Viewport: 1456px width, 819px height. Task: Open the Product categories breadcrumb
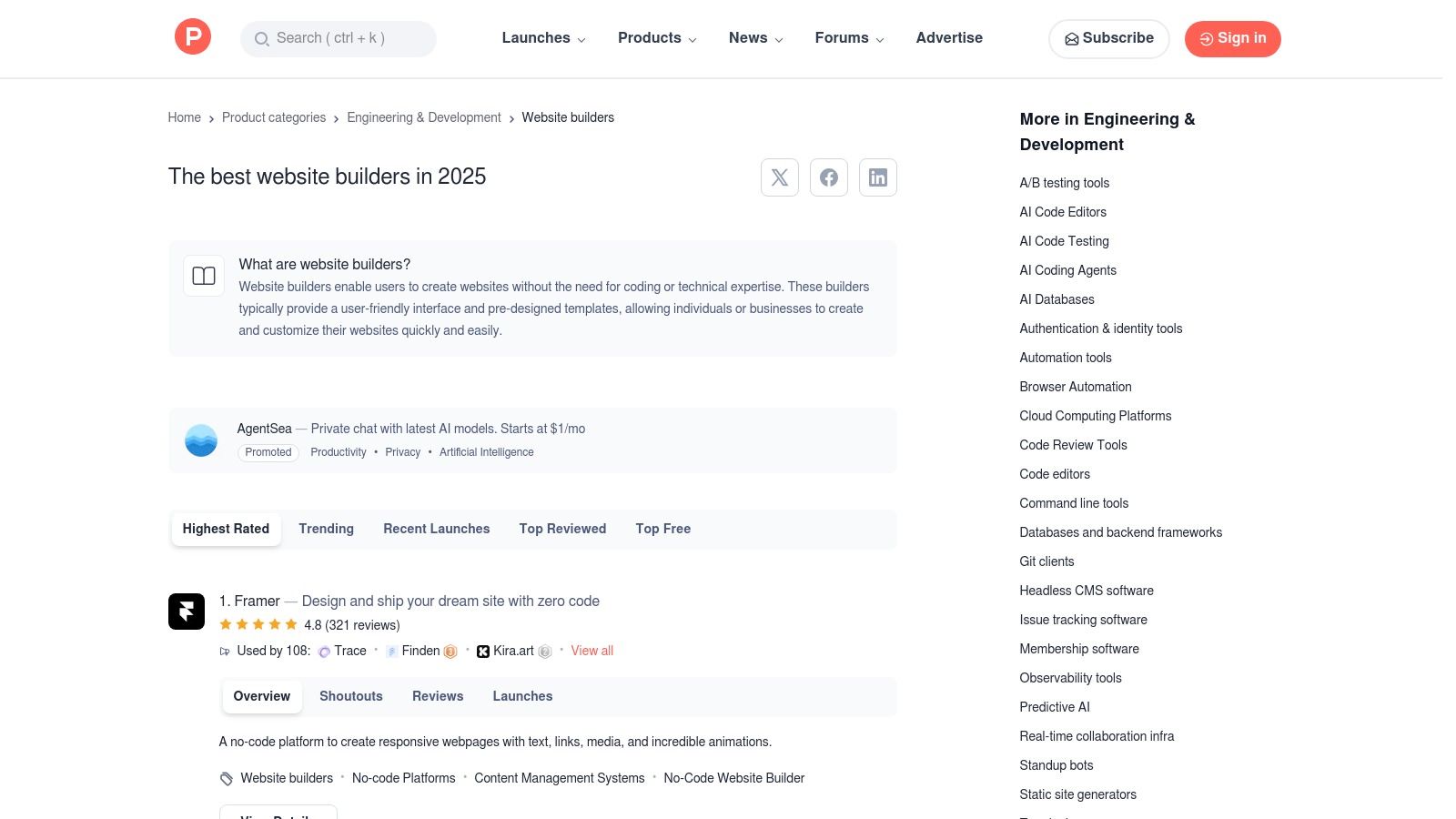(x=274, y=117)
